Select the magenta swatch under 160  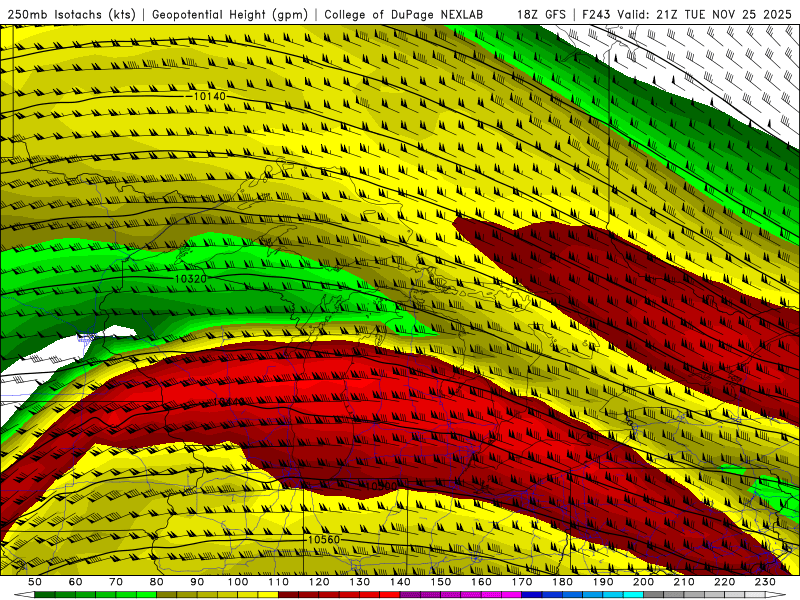click(x=492, y=595)
